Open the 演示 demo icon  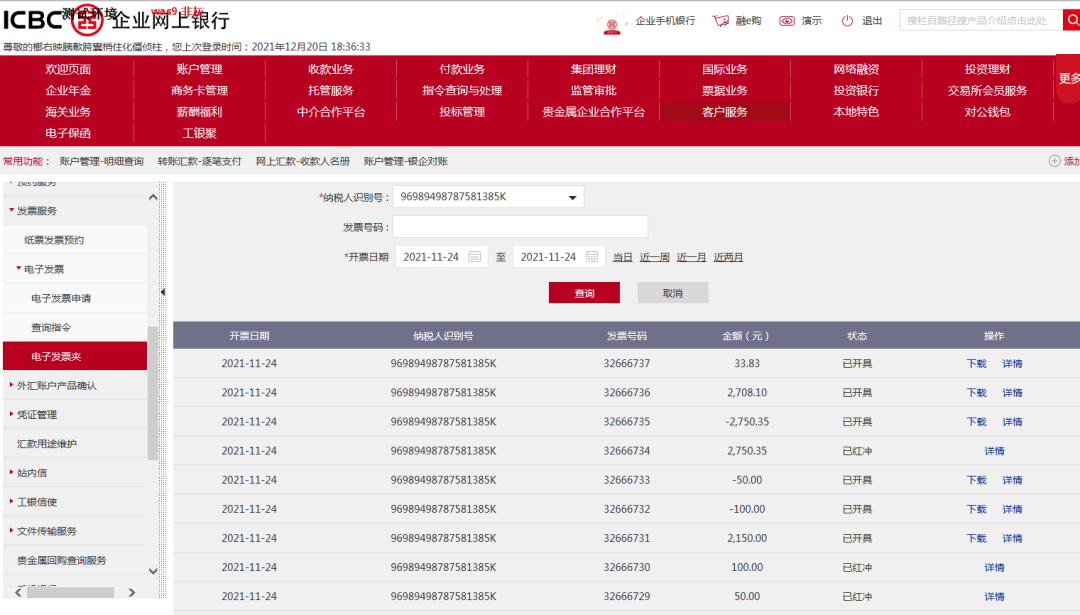tap(786, 20)
